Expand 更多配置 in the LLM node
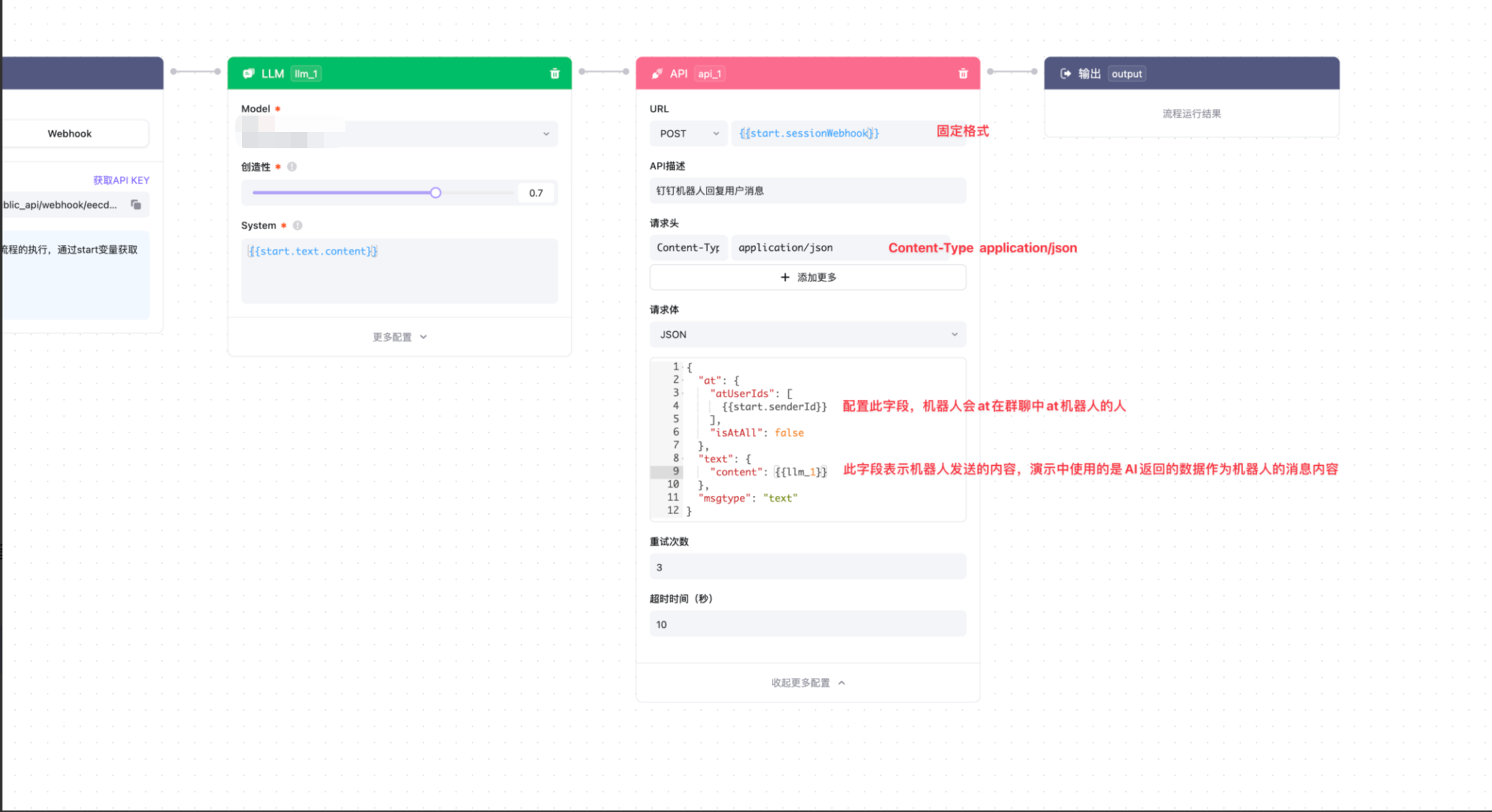 pos(399,337)
